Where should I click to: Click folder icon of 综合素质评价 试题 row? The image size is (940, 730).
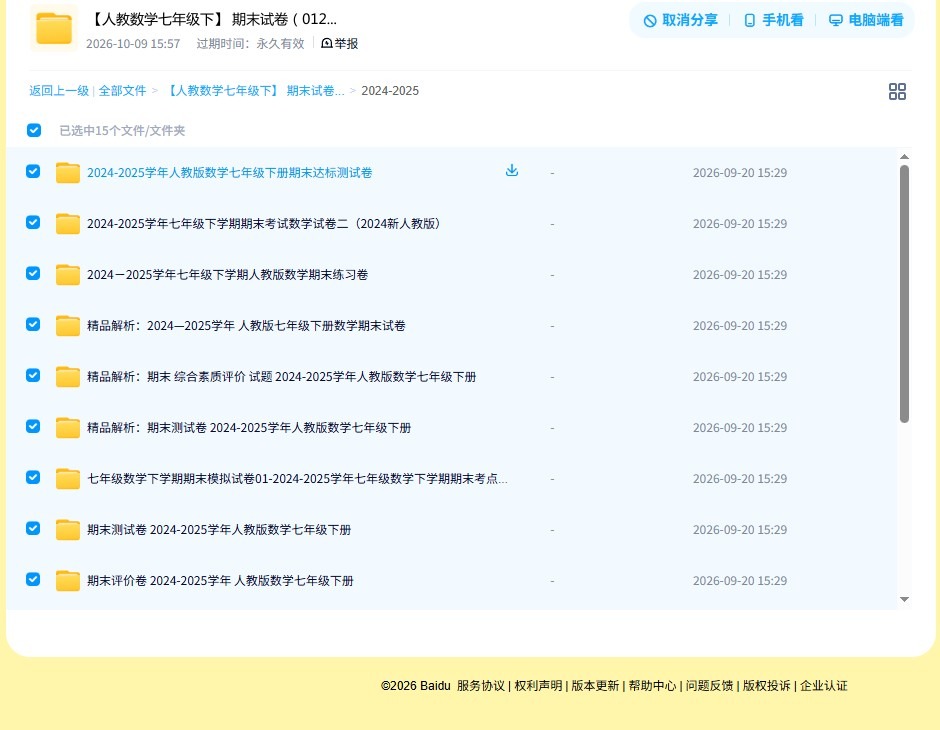(x=68, y=376)
